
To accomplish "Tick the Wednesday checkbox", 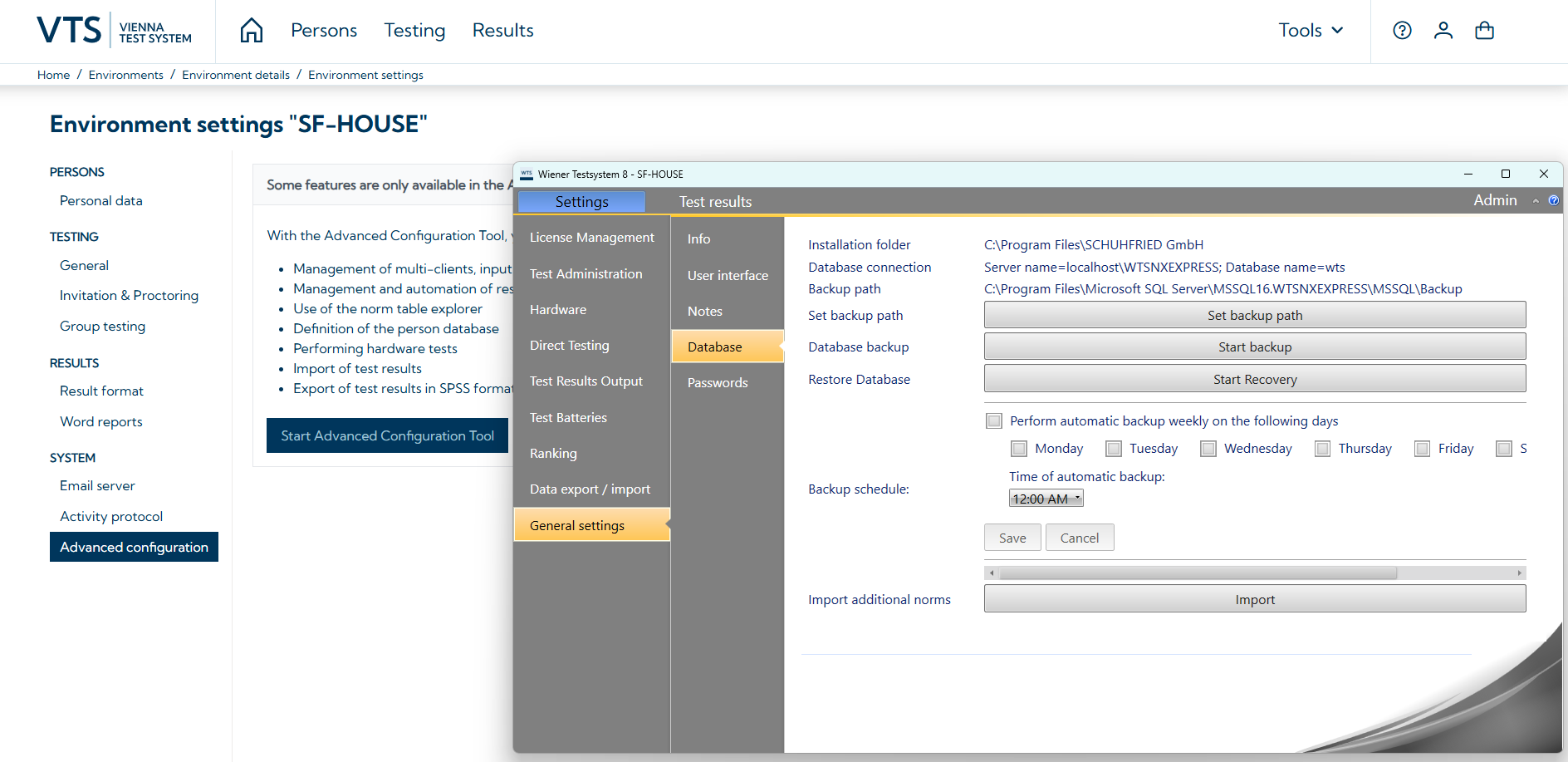I will coord(1208,449).
